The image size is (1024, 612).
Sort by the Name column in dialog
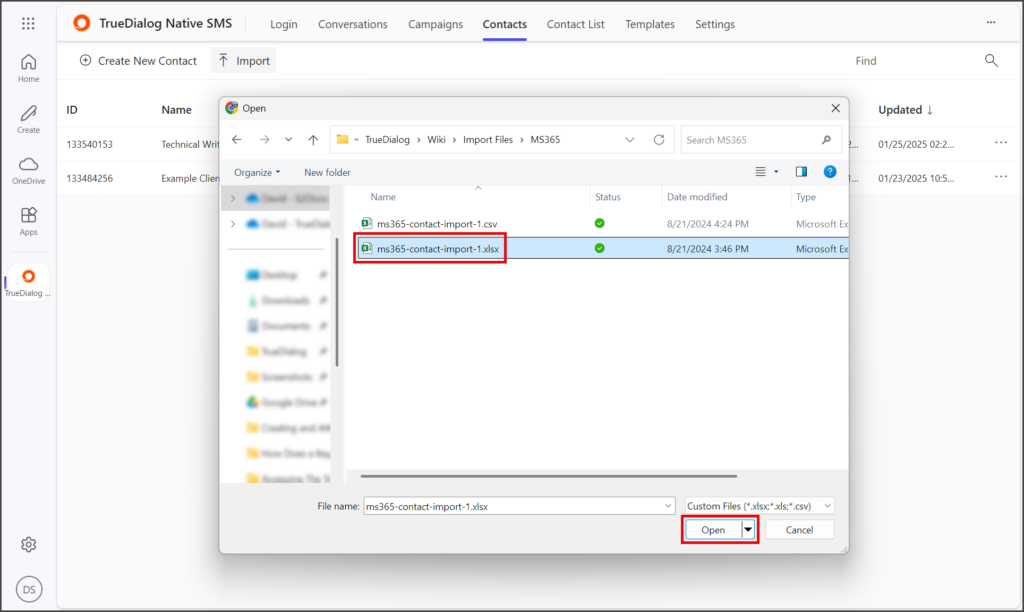383,197
